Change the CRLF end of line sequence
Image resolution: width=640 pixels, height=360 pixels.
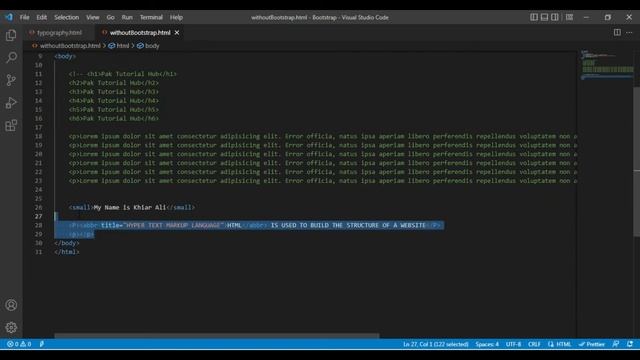point(534,344)
